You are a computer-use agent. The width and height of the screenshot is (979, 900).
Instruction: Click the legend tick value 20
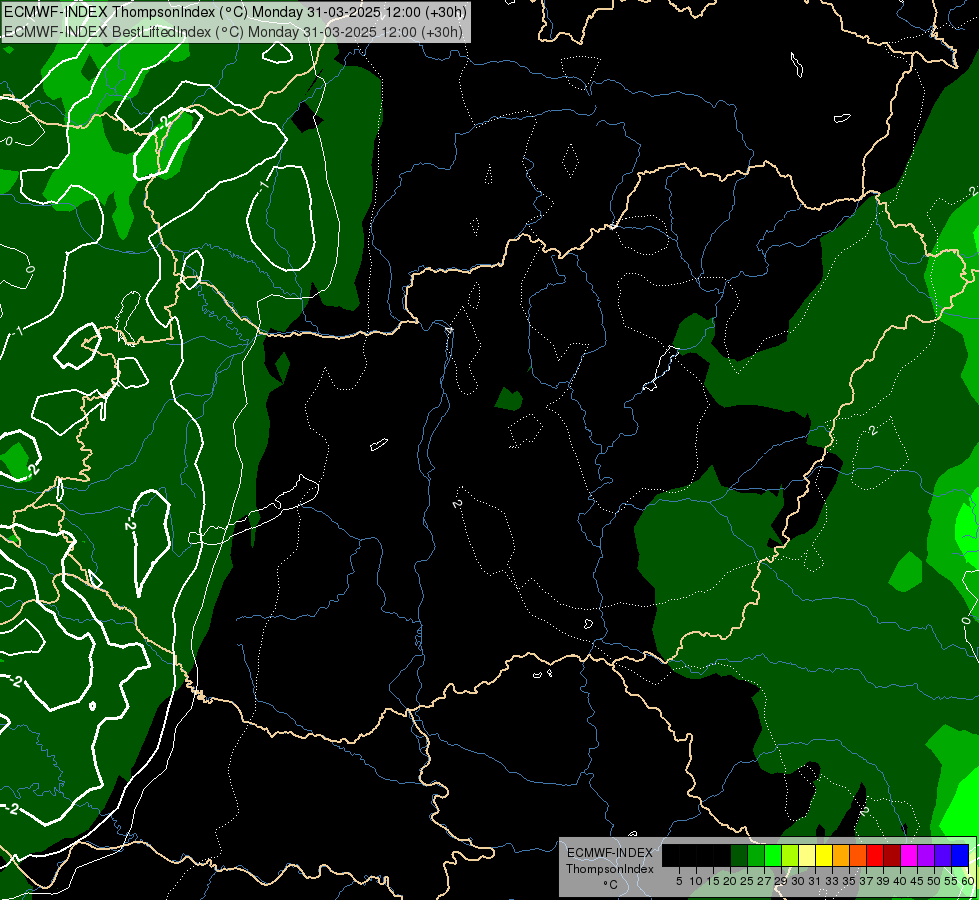click(x=731, y=881)
